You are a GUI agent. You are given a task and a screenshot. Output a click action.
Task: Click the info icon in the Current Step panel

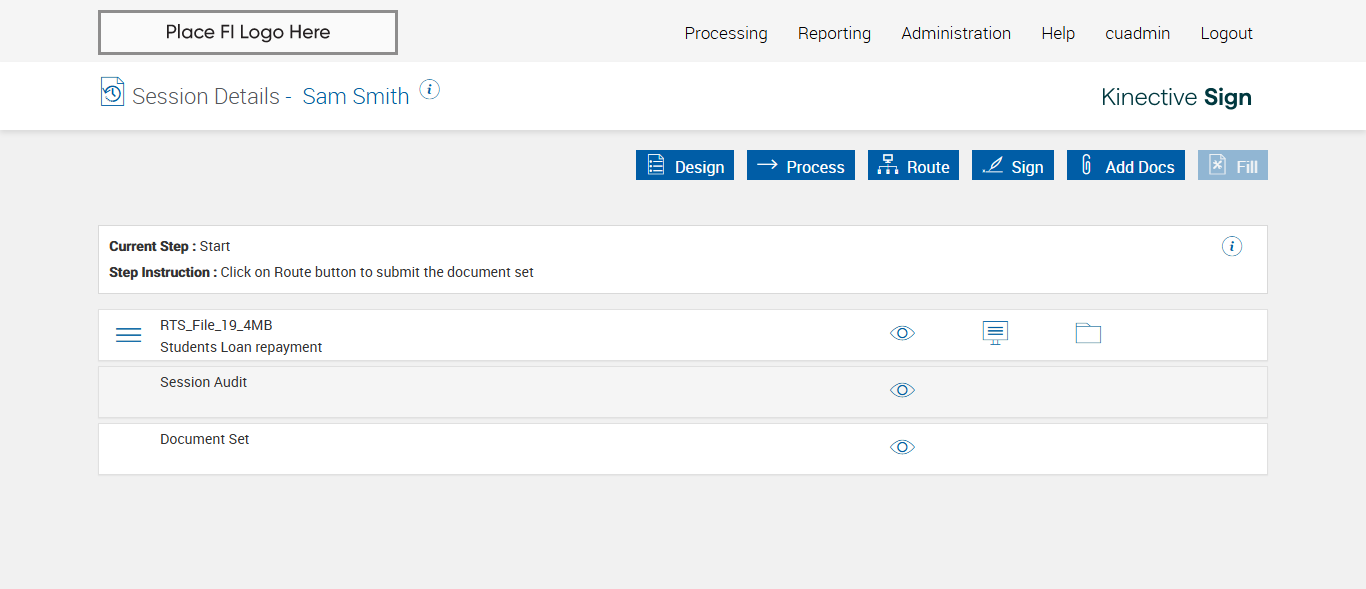tap(1232, 246)
